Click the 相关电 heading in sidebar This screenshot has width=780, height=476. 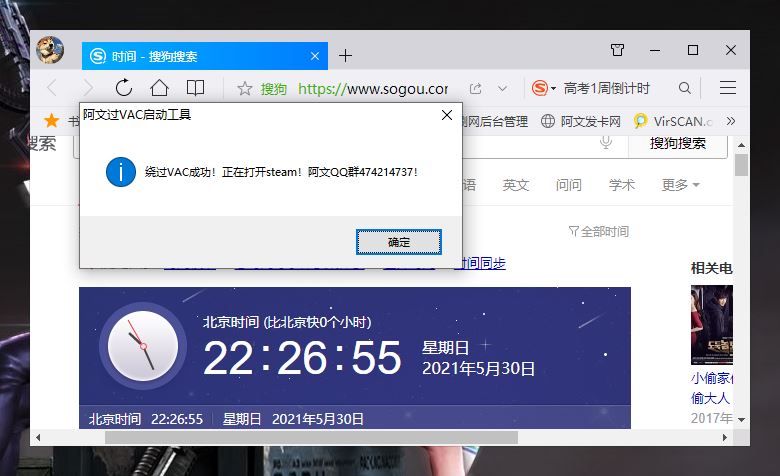pyautogui.click(x=711, y=269)
